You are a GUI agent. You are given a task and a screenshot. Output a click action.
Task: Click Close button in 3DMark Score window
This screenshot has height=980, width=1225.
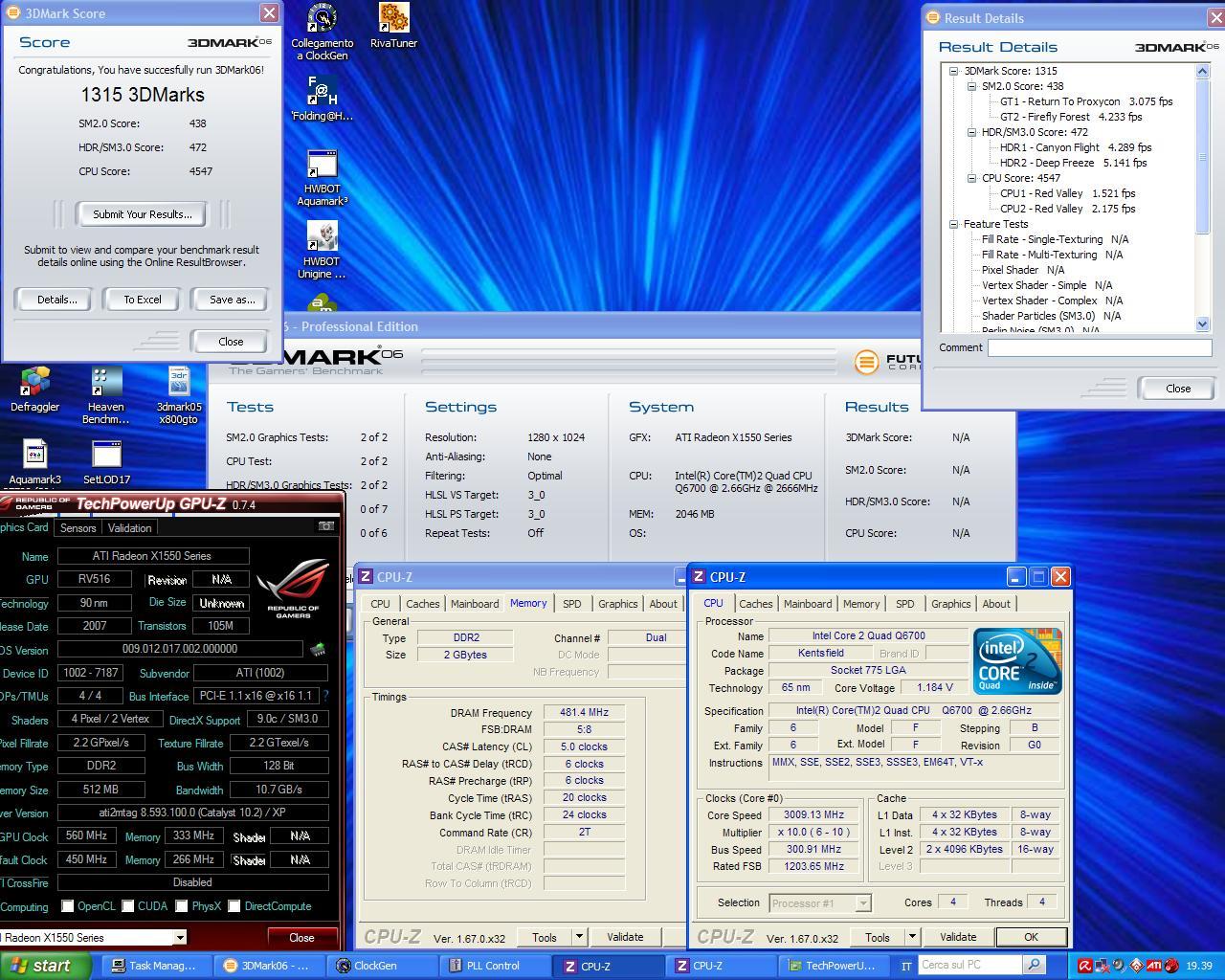pos(231,342)
